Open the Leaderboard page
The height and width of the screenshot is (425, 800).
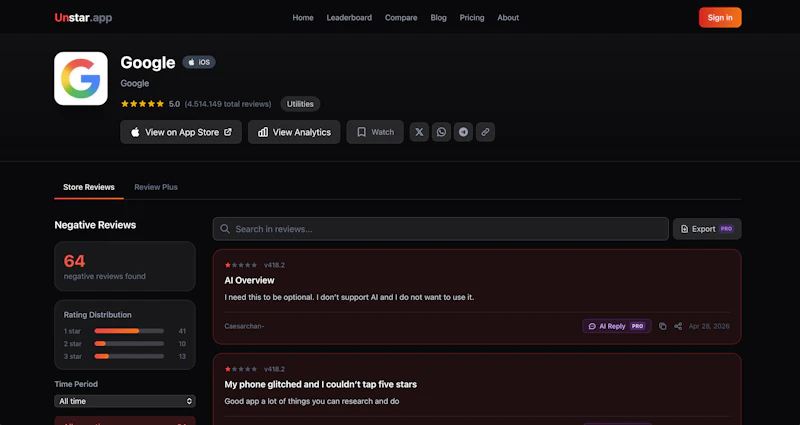click(349, 17)
